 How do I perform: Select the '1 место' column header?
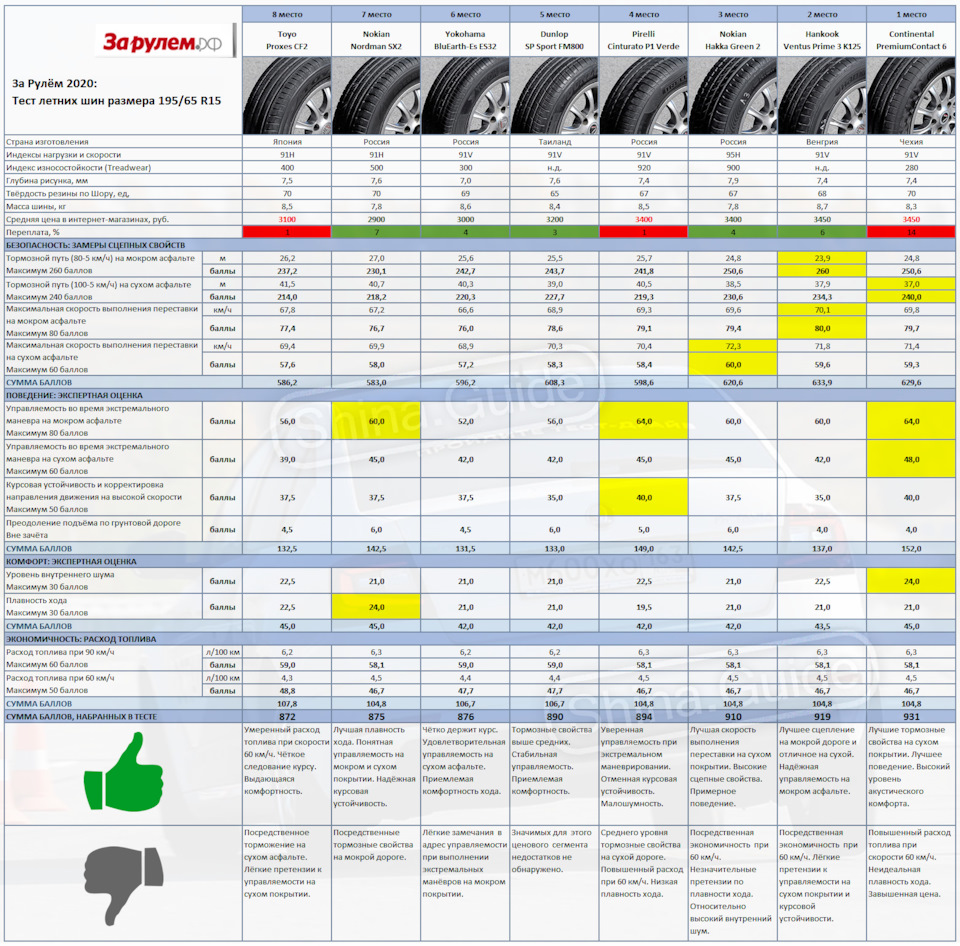(911, 14)
